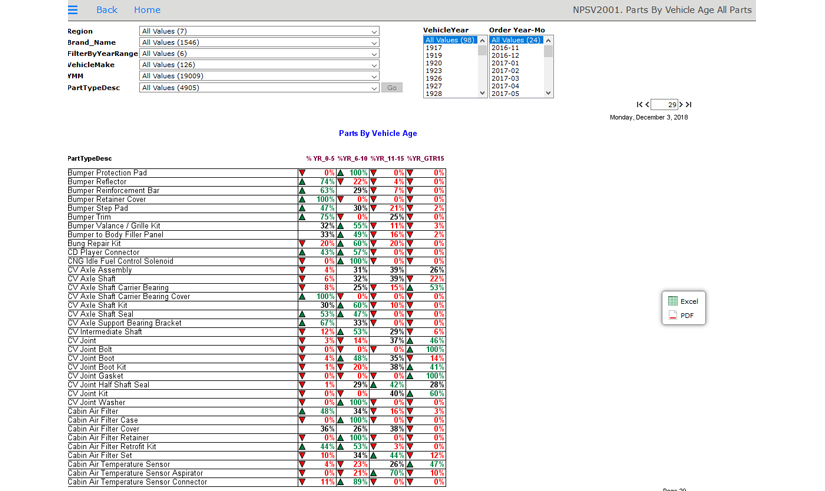Open the Brand_Name dropdown
This screenshot has height=491, width=825.
259,42
